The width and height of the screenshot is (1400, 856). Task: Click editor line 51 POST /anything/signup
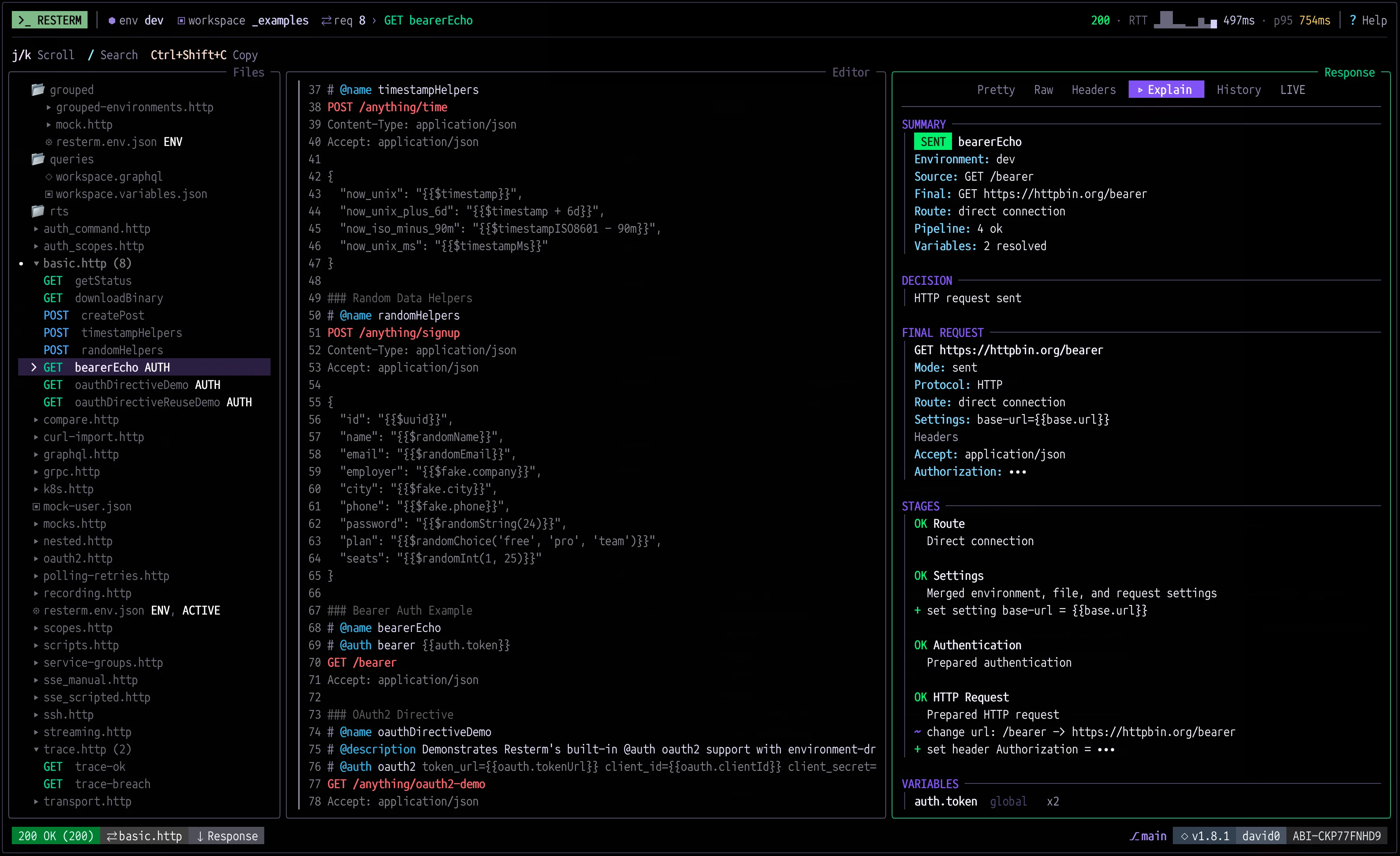coord(394,333)
